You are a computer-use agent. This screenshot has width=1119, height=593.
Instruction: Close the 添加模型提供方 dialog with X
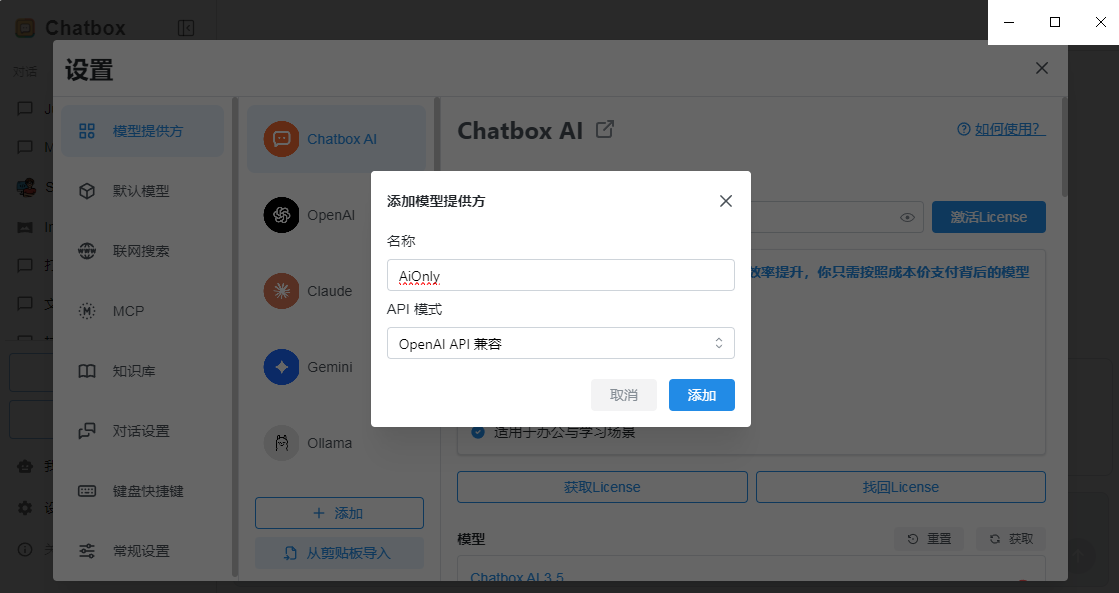click(726, 201)
